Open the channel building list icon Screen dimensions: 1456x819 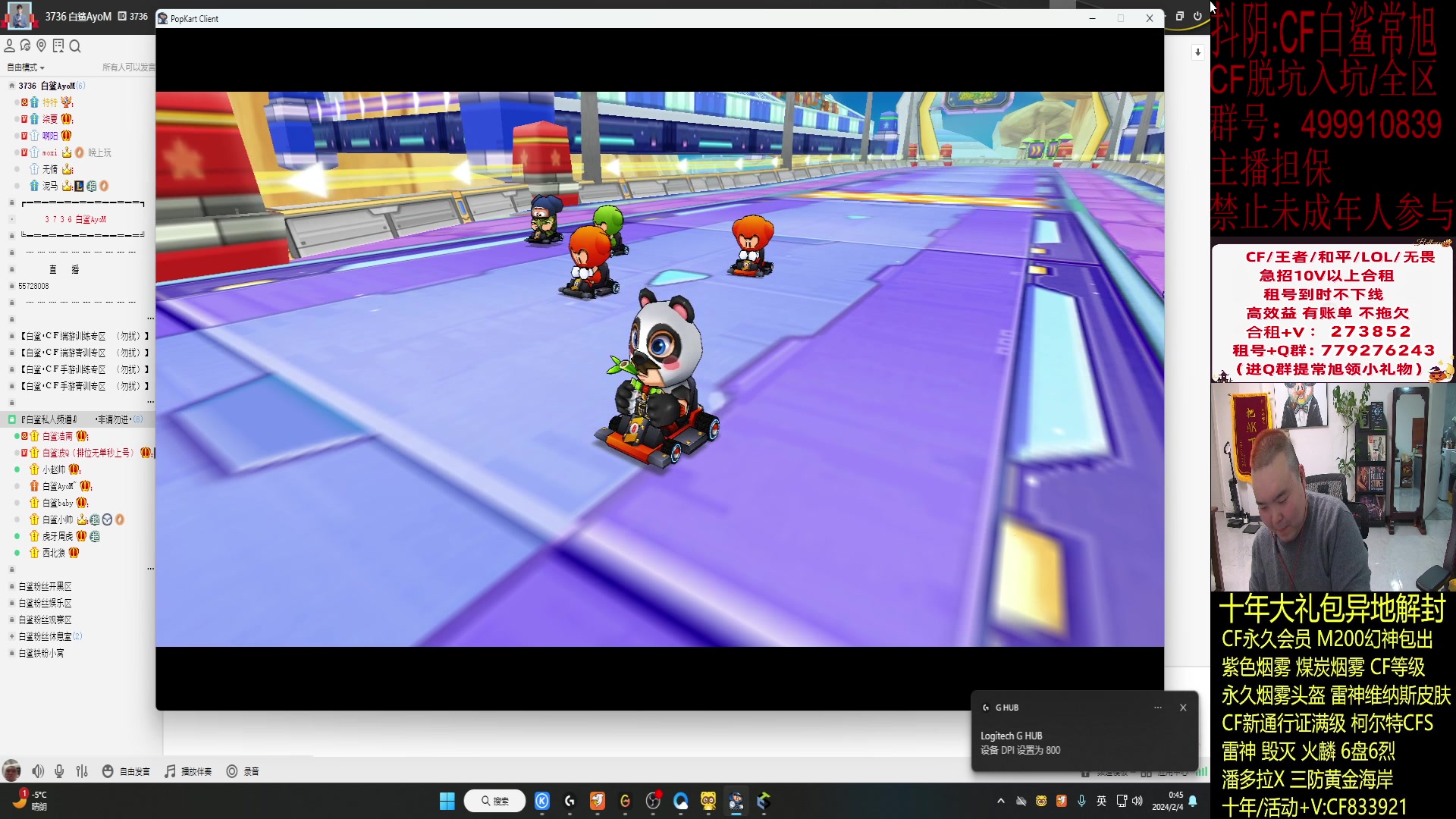coord(58,46)
